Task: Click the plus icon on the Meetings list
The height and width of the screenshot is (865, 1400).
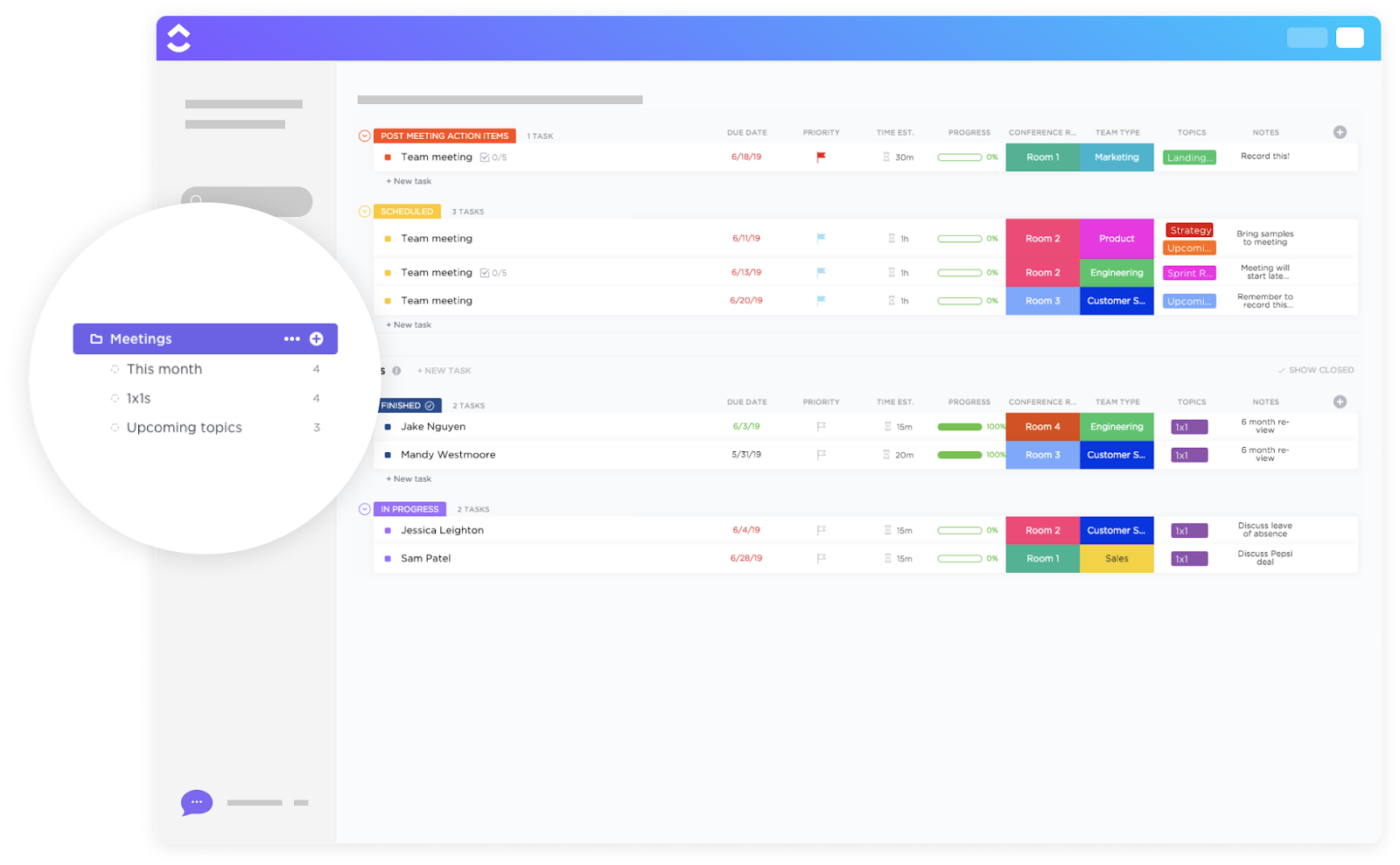Action: click(317, 338)
